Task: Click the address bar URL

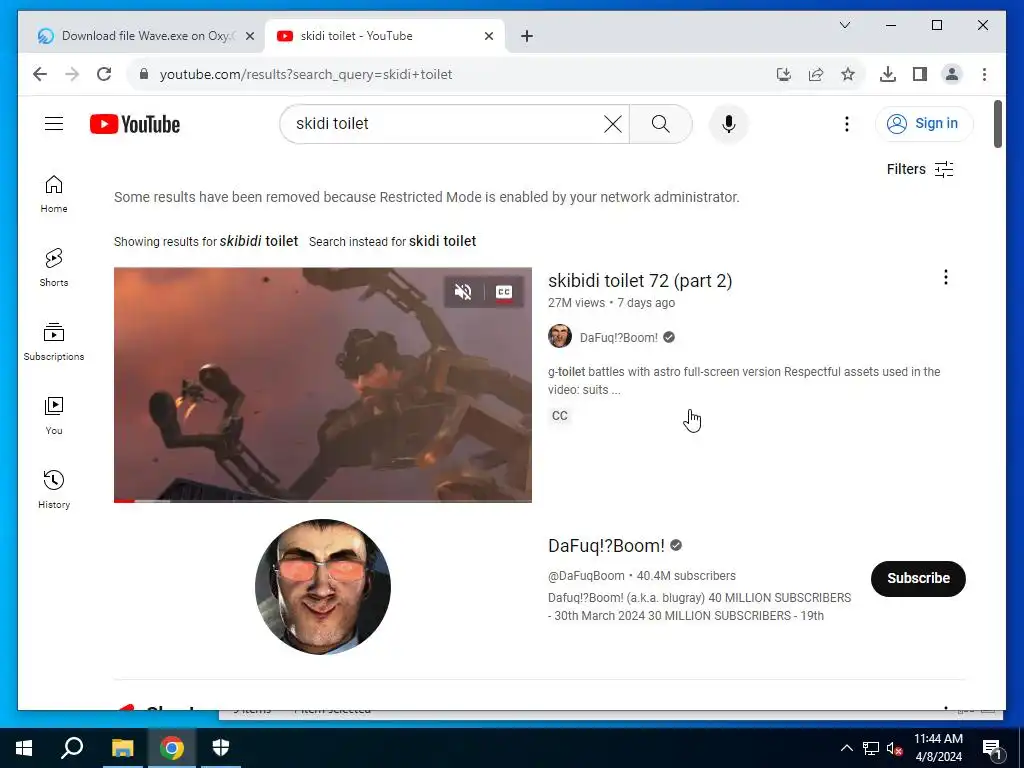Action: [x=306, y=74]
